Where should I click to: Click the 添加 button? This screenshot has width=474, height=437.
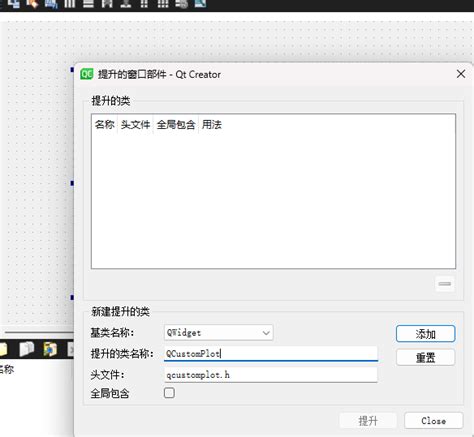click(425, 334)
